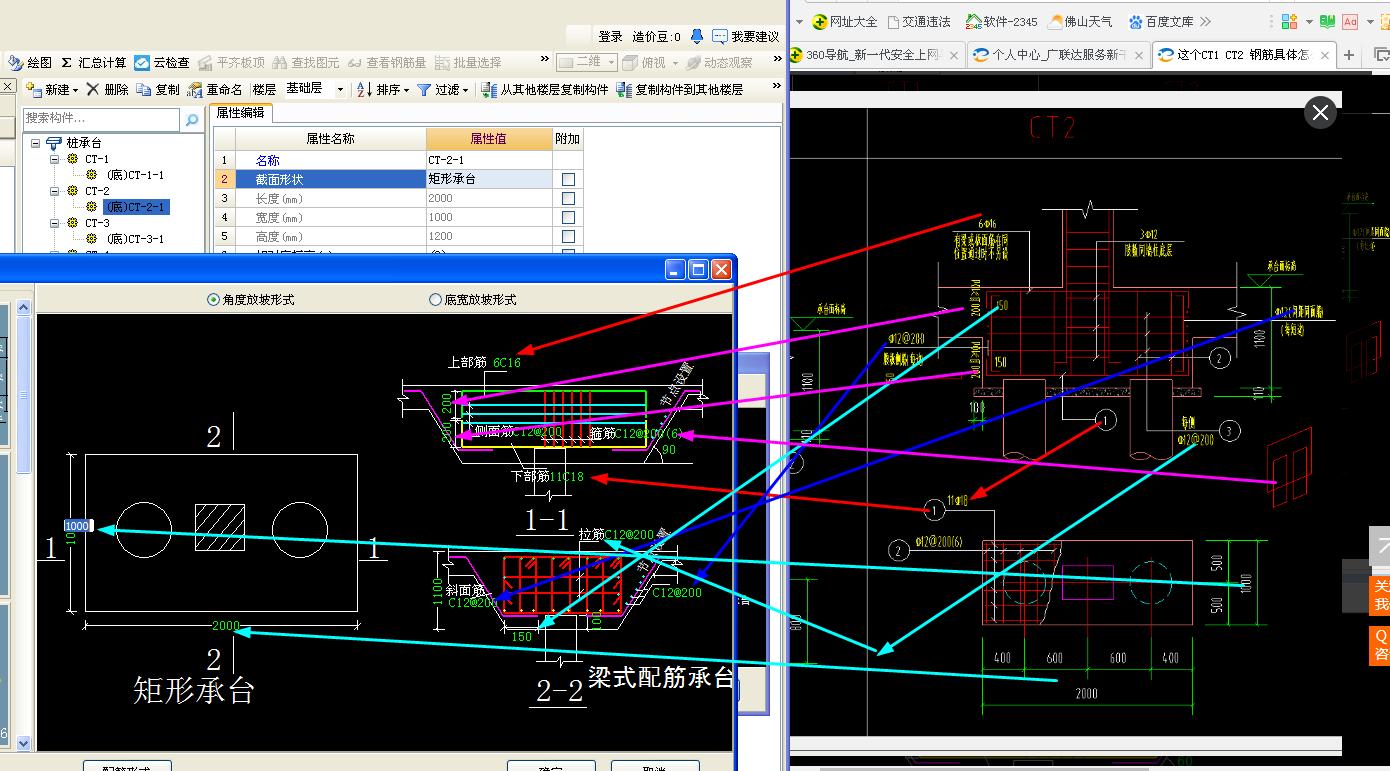Screen dimensions: 1390x771
Task: Tick the 附加 checkbox for 高度(mm)
Action: 568,236
